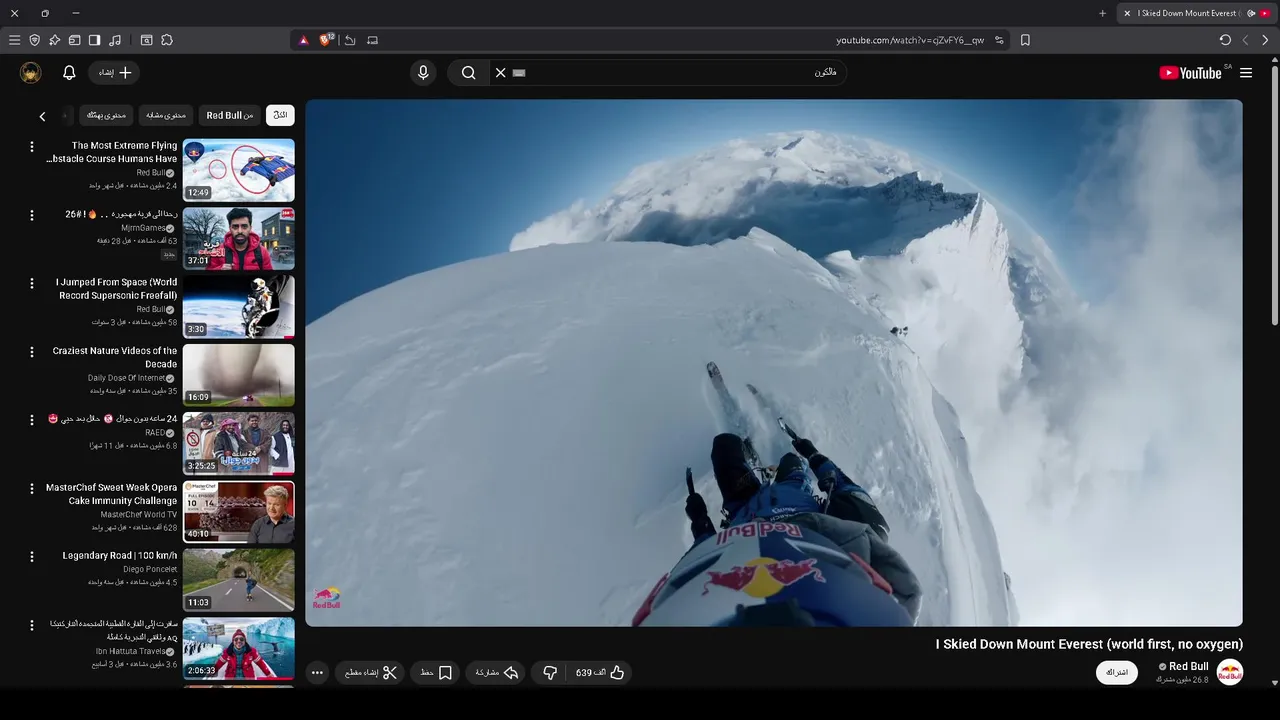Open the I Jumped From Space thumbnail
1280x720 pixels.
pyautogui.click(x=239, y=307)
